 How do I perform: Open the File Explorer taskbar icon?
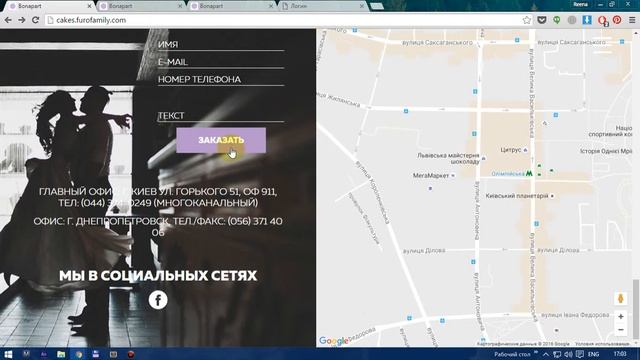tap(61, 354)
